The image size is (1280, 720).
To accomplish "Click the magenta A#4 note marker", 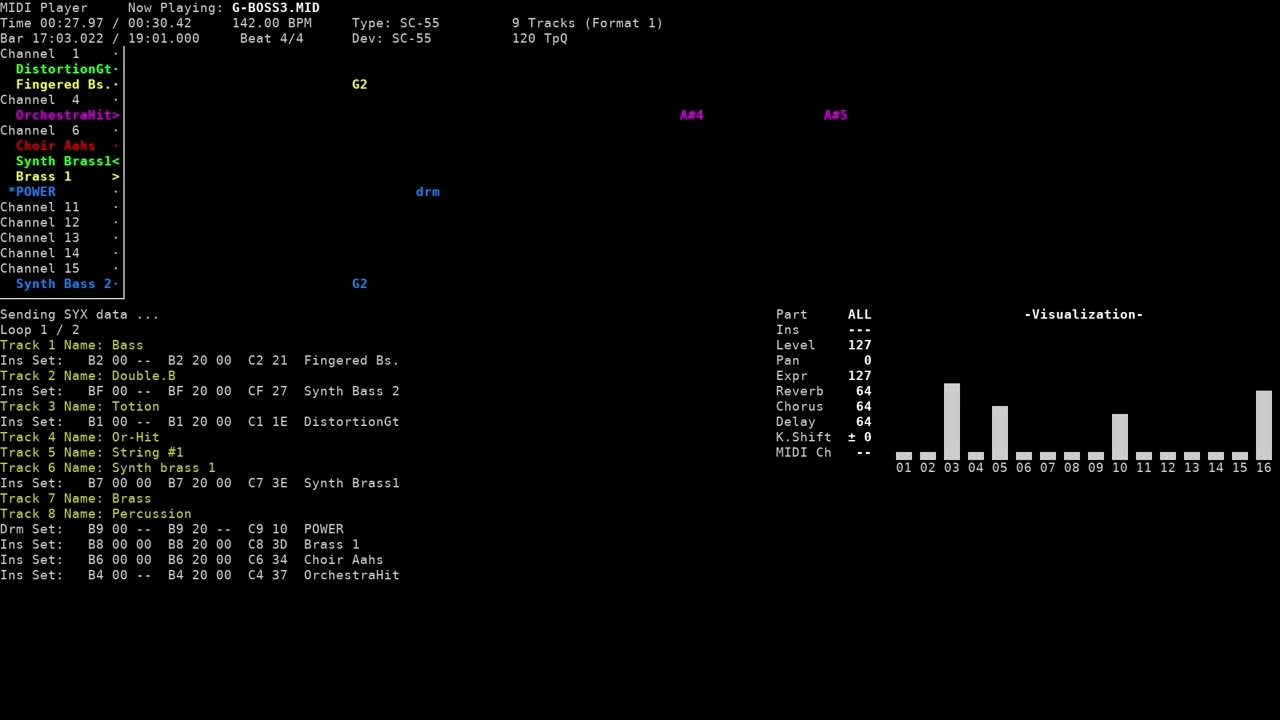I will [692, 115].
